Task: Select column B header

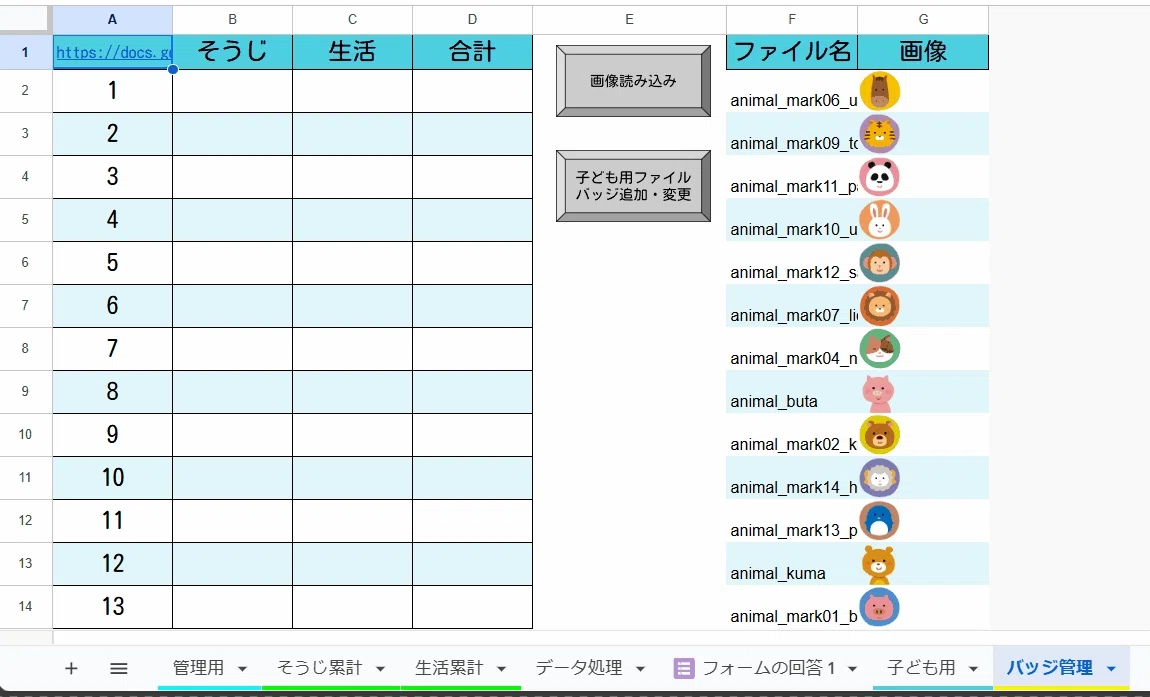Action: coord(232,20)
